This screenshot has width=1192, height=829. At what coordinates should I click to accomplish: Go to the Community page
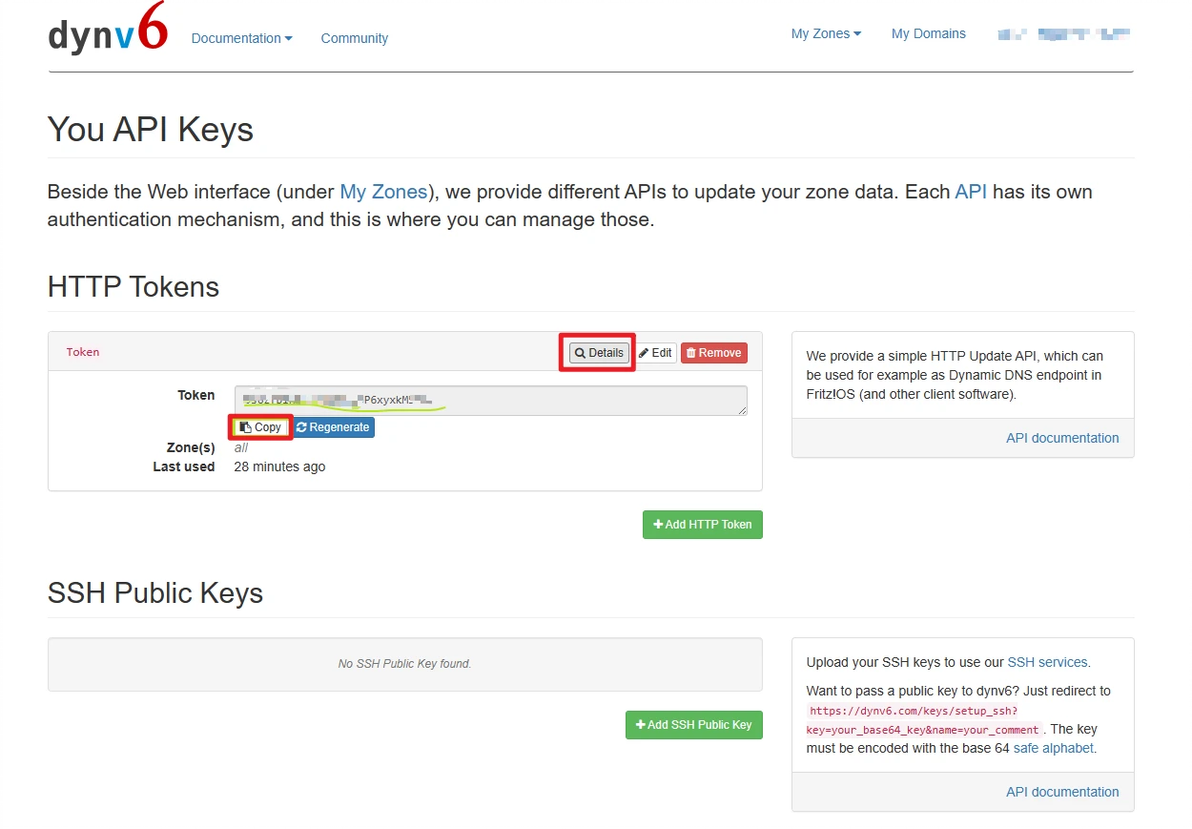click(354, 38)
